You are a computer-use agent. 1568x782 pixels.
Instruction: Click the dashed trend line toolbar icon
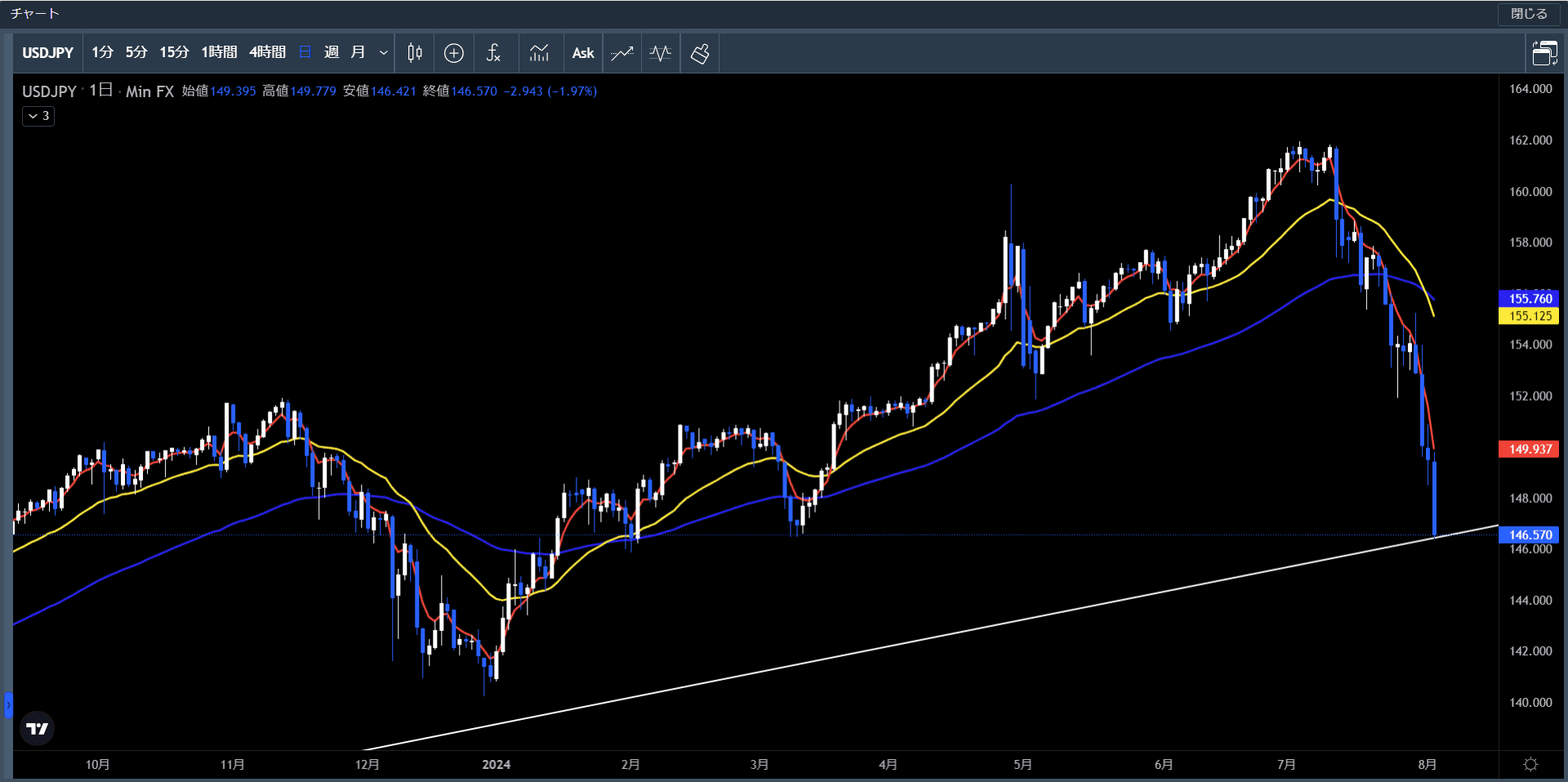click(622, 53)
